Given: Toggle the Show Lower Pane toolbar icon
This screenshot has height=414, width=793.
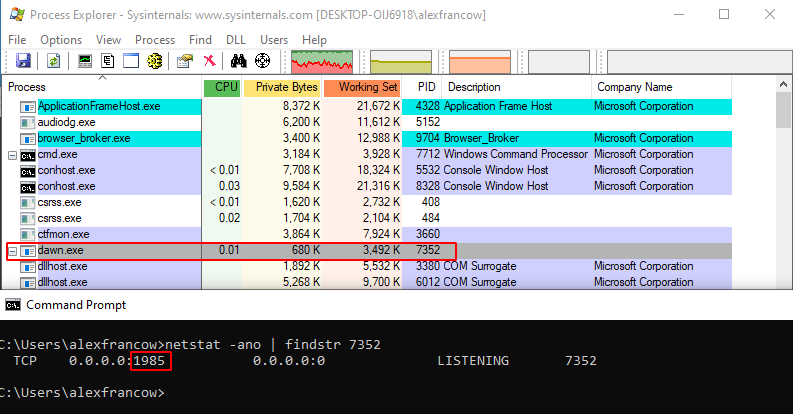Looking at the screenshot, I should click(131, 61).
